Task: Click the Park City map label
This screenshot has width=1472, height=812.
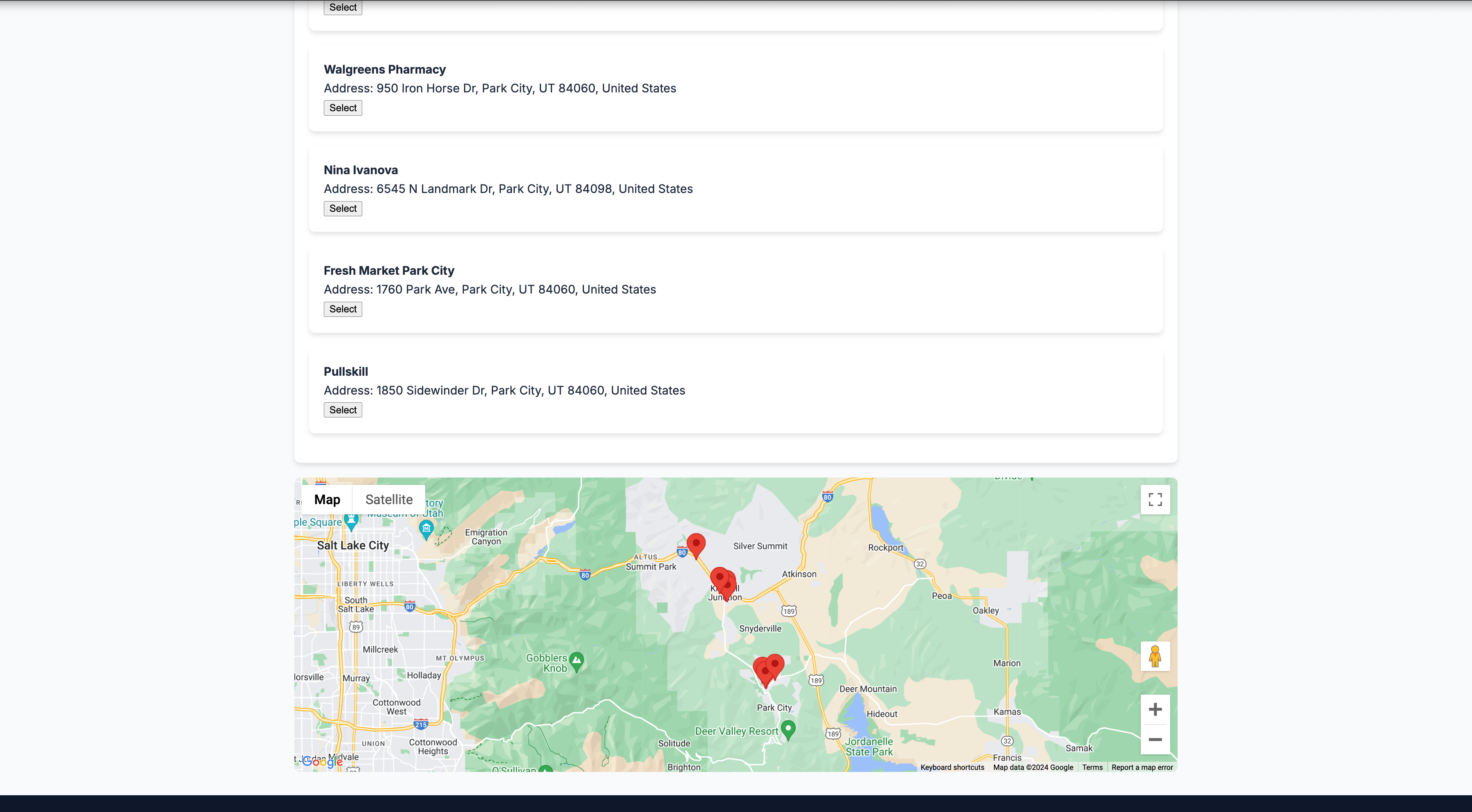Action: click(774, 707)
